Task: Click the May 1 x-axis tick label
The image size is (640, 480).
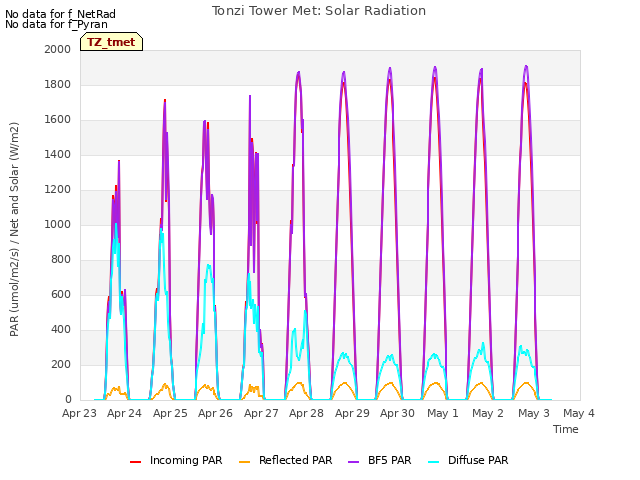Action: [x=443, y=413]
